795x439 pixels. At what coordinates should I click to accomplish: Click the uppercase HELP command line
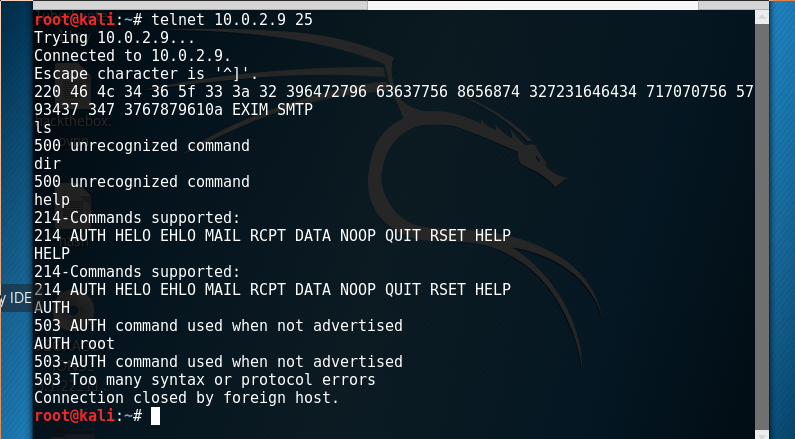point(52,253)
